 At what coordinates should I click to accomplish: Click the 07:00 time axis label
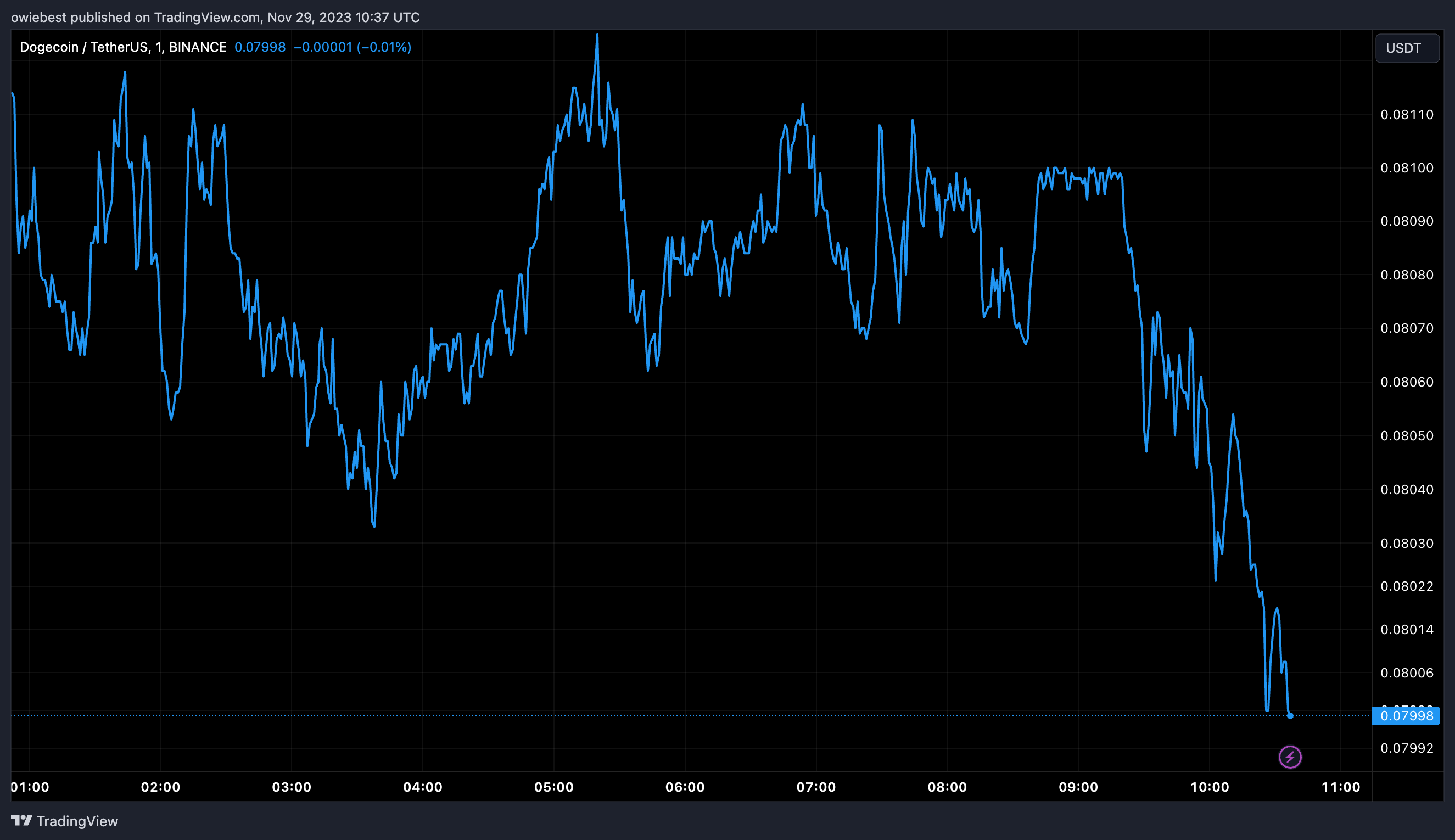coord(816,787)
